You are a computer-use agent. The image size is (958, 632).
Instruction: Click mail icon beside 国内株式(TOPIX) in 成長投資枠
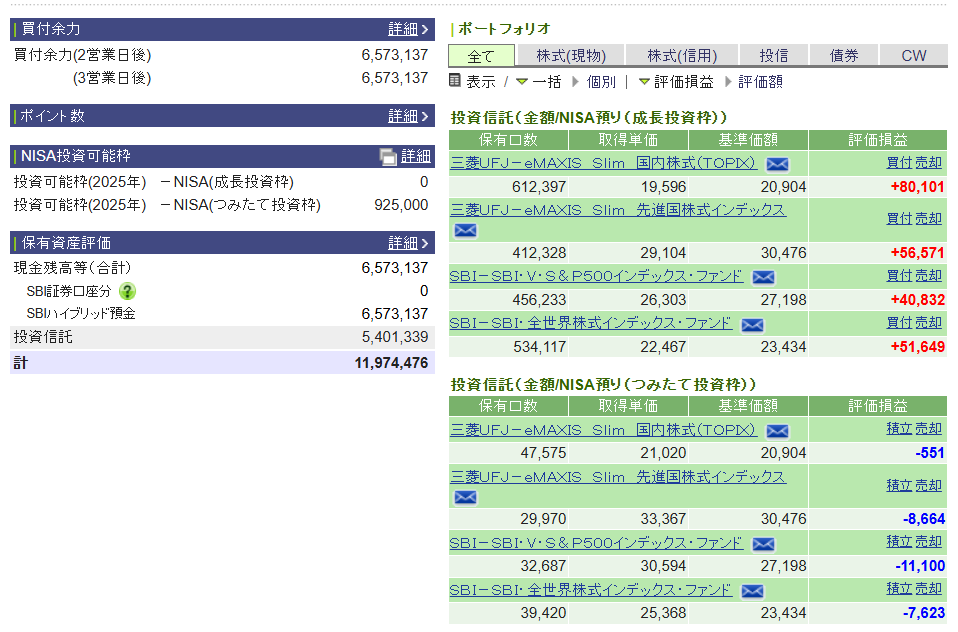(777, 164)
